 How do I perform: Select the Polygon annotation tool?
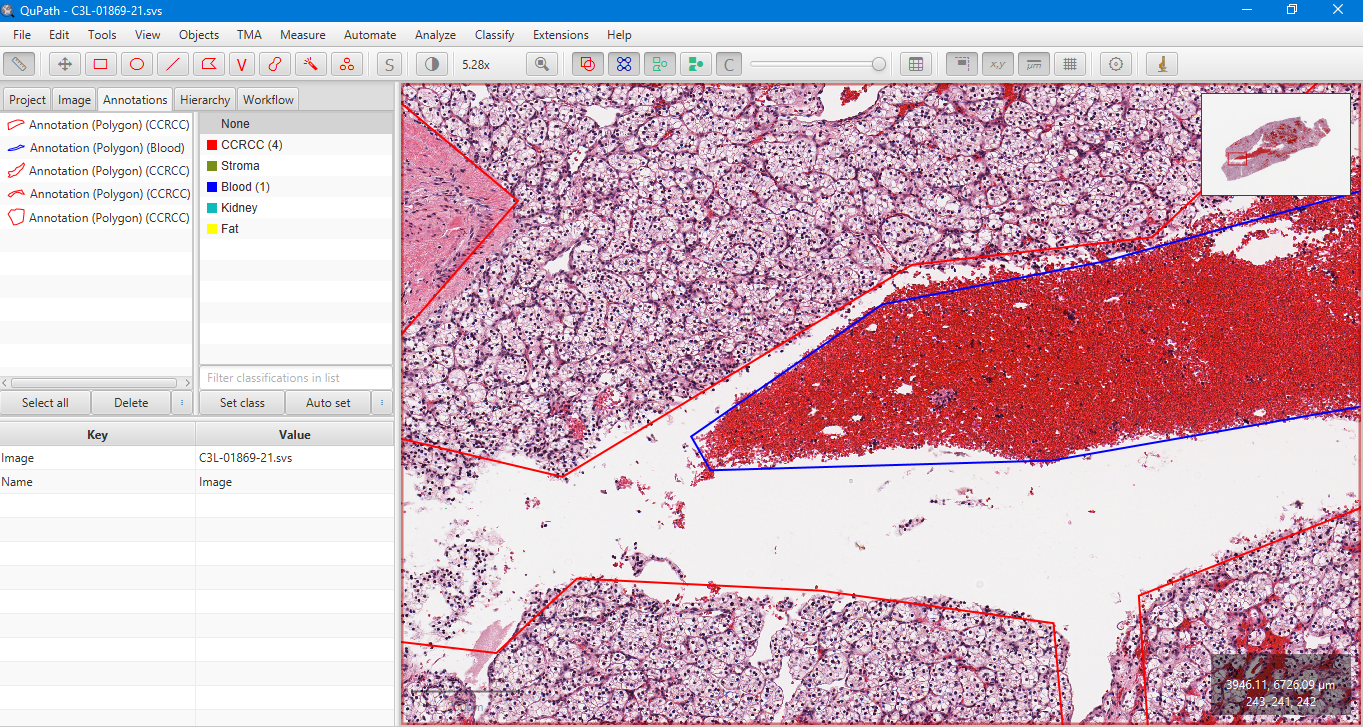[x=208, y=63]
